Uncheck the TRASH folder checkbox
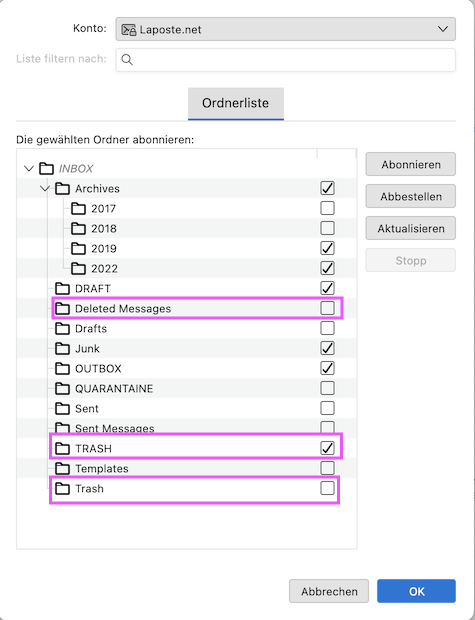 tap(327, 448)
